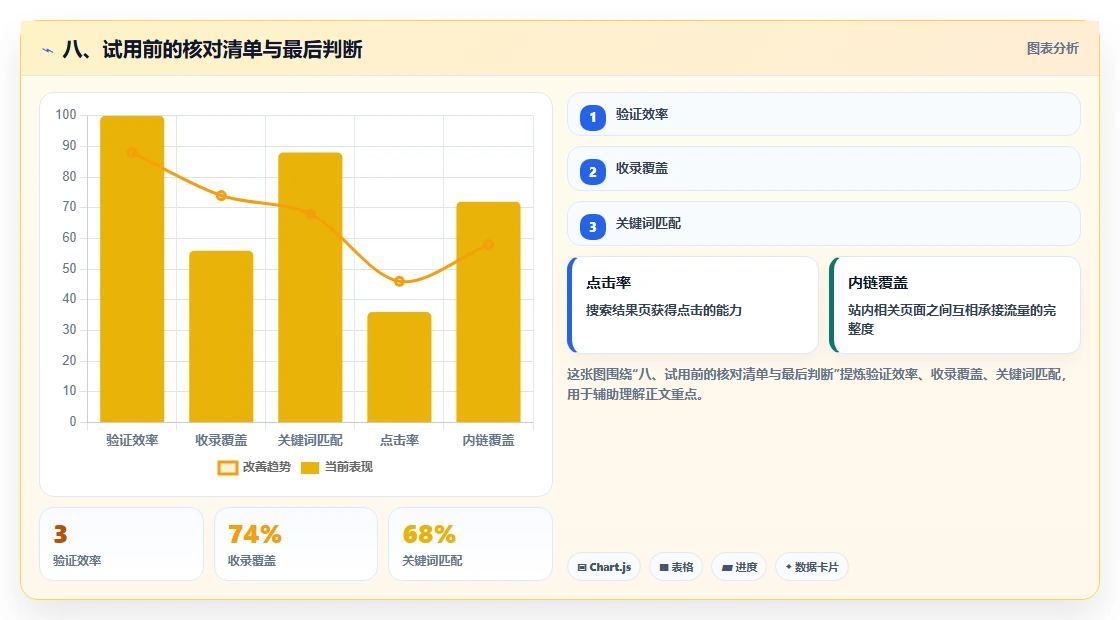Click the 关键词匹配 bar in the chart

pyautogui.click(x=310, y=287)
